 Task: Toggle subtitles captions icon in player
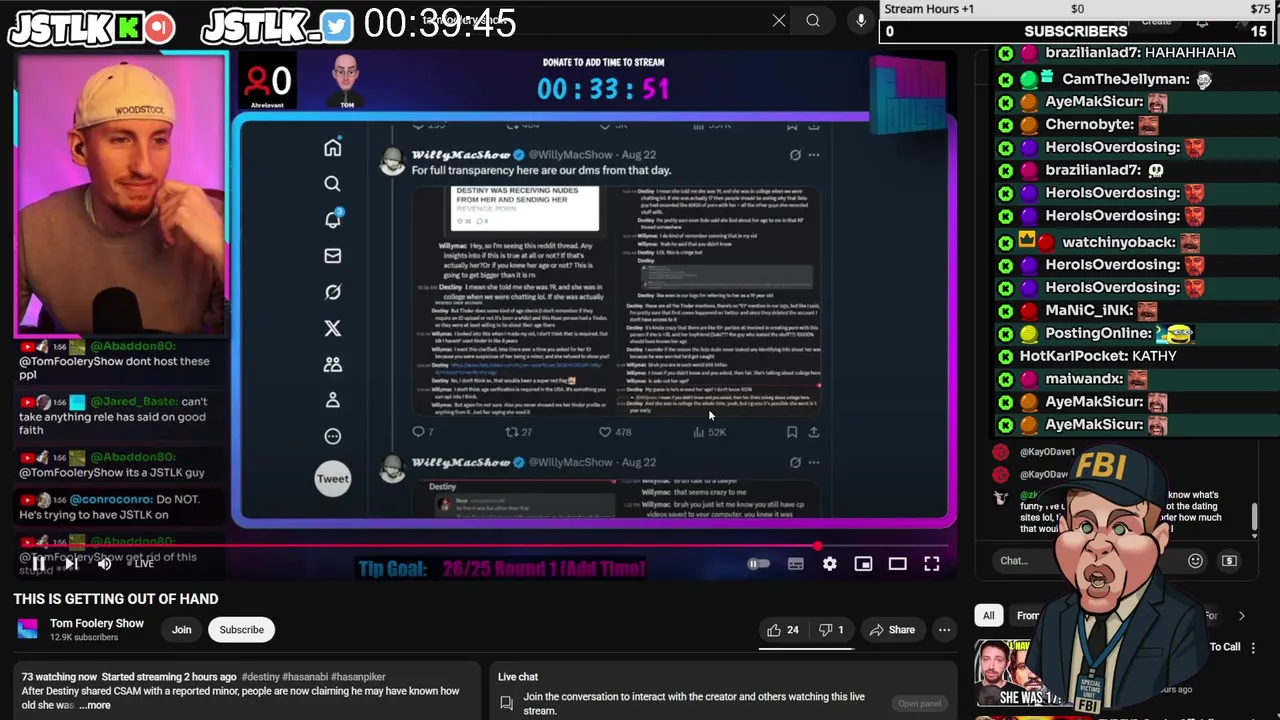(x=796, y=564)
